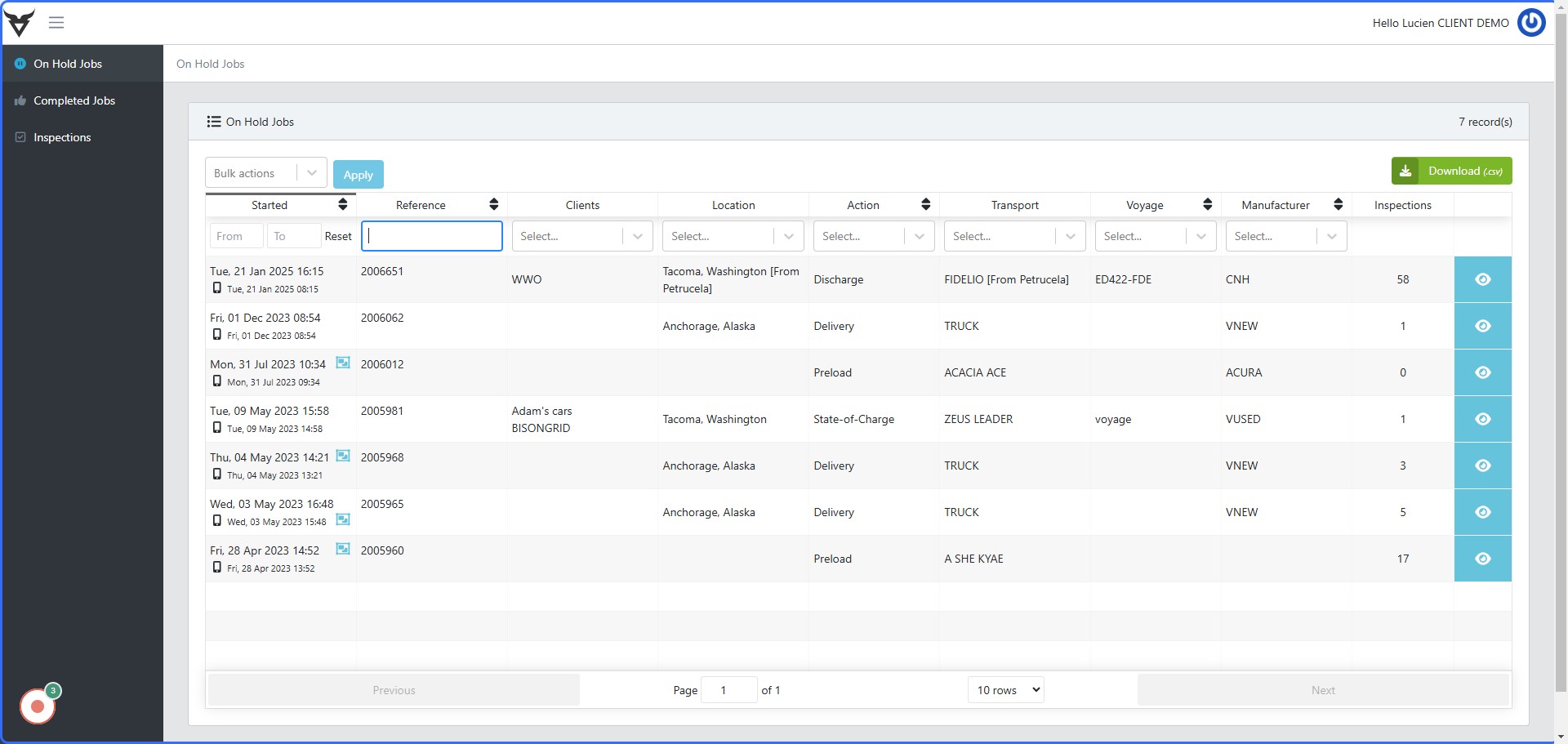This screenshot has width=1568, height=744.
Task: Open the Clients filter select
Action: (582, 236)
